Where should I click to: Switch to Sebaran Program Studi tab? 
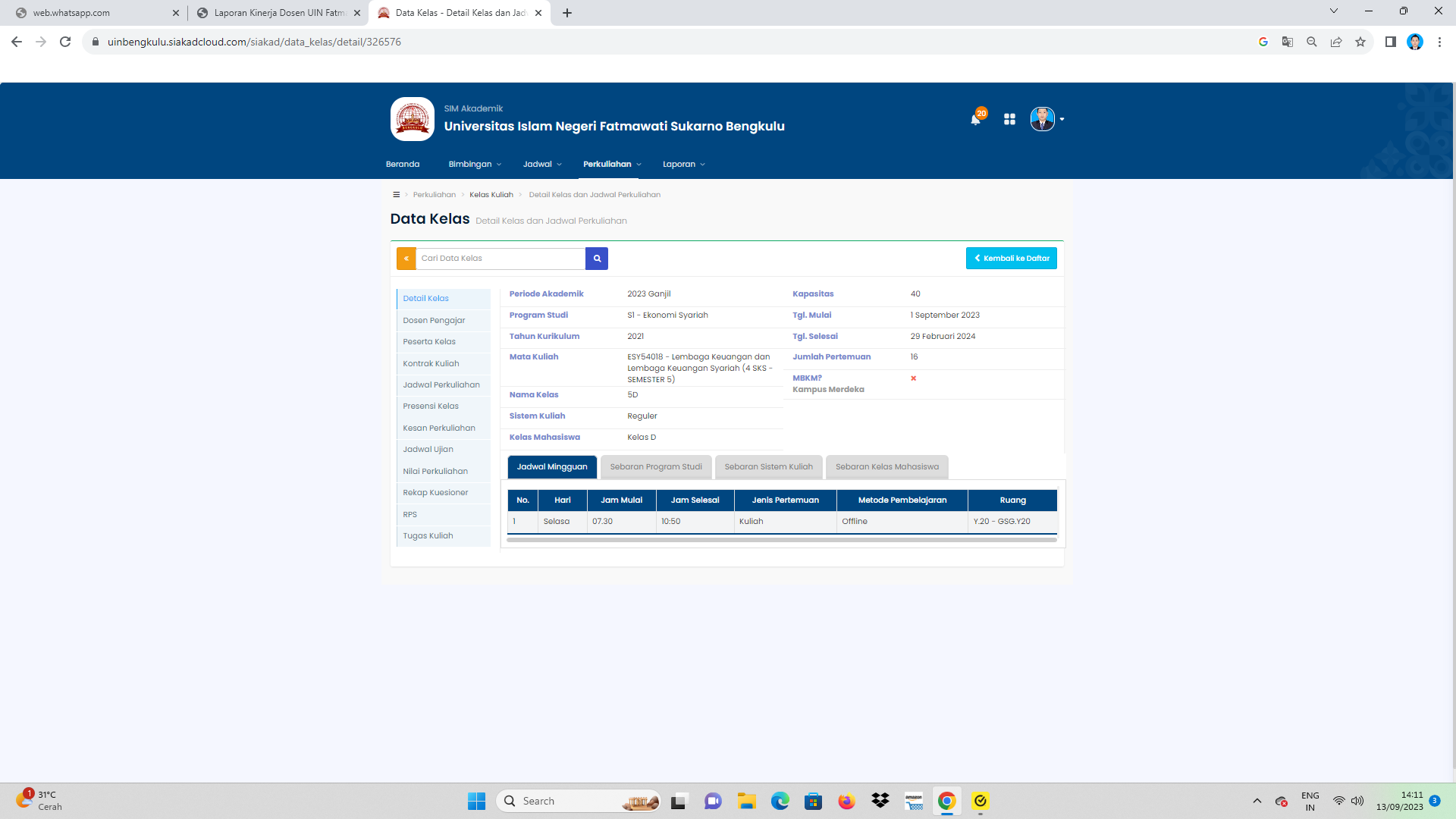click(656, 467)
